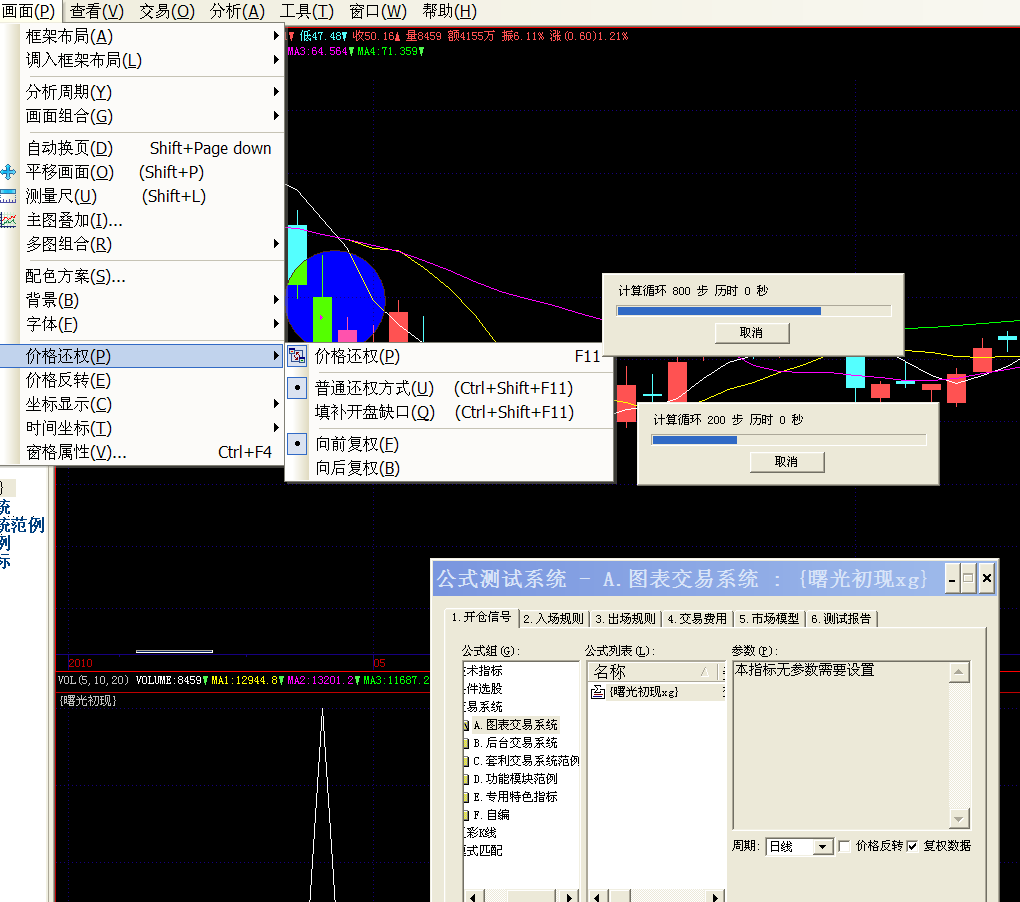1020x902 pixels.
Task: Click the 主图叠加 chart overlay icon
Action: tap(9, 220)
